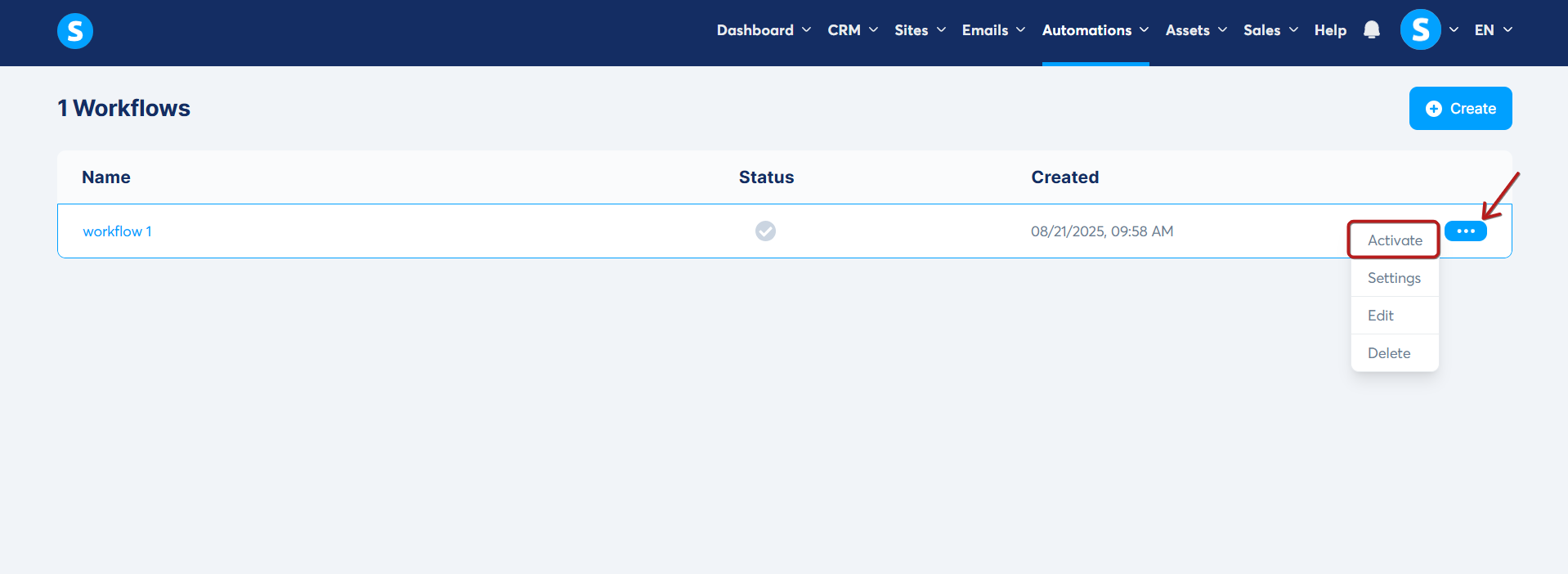1568x574 pixels.
Task: Click the 08/21/2025, 09:58 AM created date
Action: pyautogui.click(x=1102, y=231)
